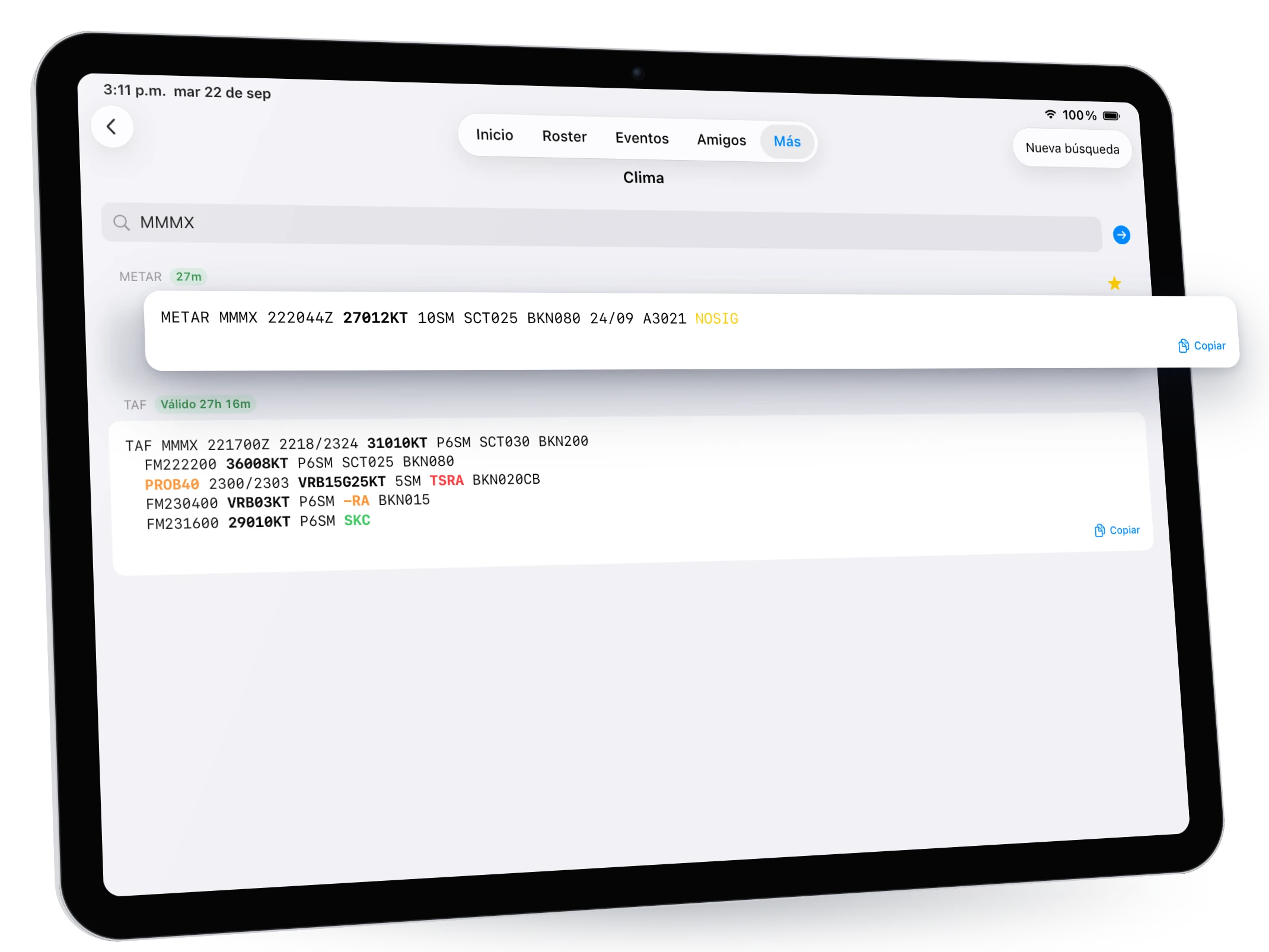Click the NOSIG text in METAR
The height and width of the screenshot is (952, 1269).
716,319
